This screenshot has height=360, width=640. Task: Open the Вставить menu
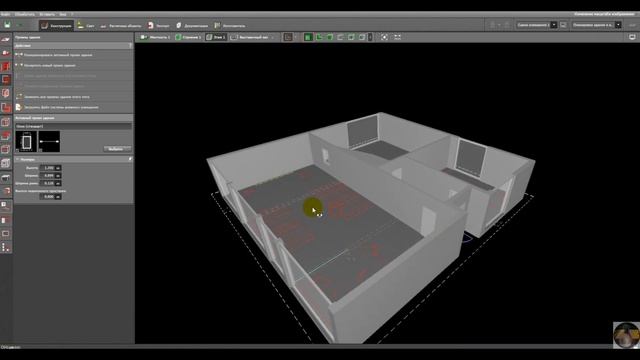coord(47,14)
